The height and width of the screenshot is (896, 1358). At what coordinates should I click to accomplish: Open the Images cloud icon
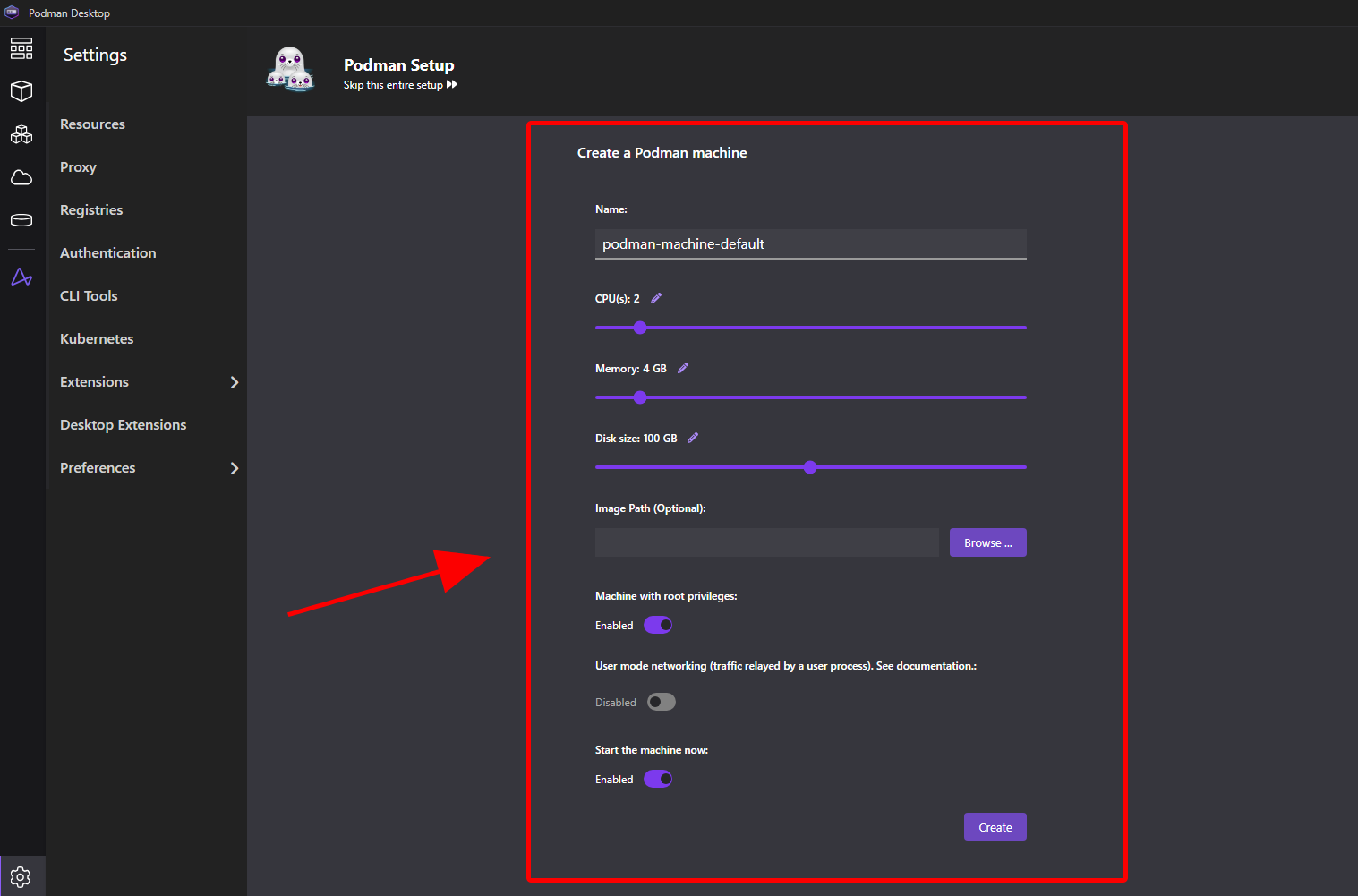21,177
